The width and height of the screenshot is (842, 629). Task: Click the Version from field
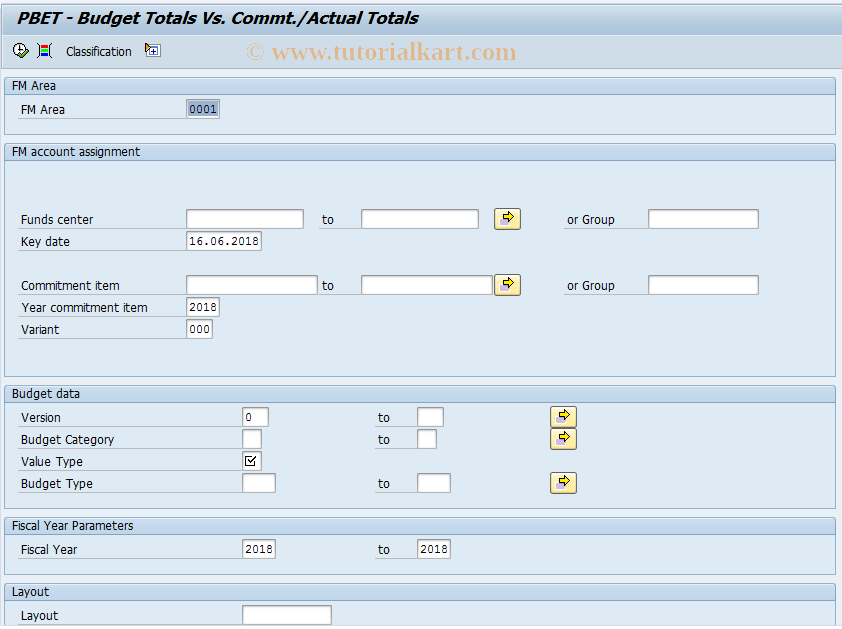(x=256, y=417)
